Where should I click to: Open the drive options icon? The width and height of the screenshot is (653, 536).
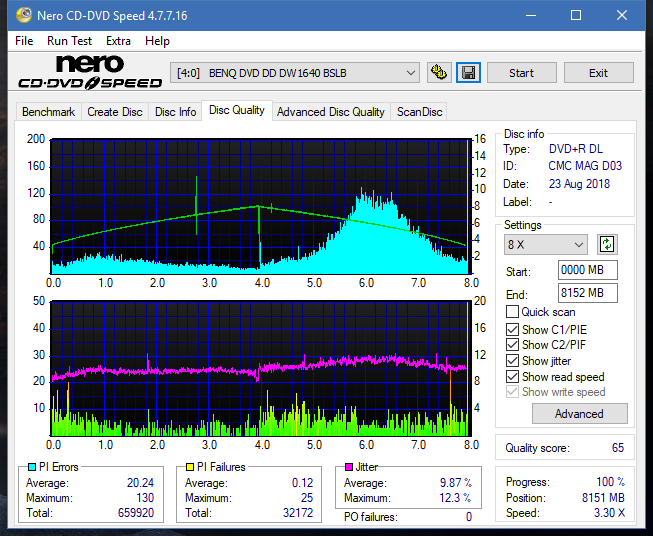[x=439, y=73]
